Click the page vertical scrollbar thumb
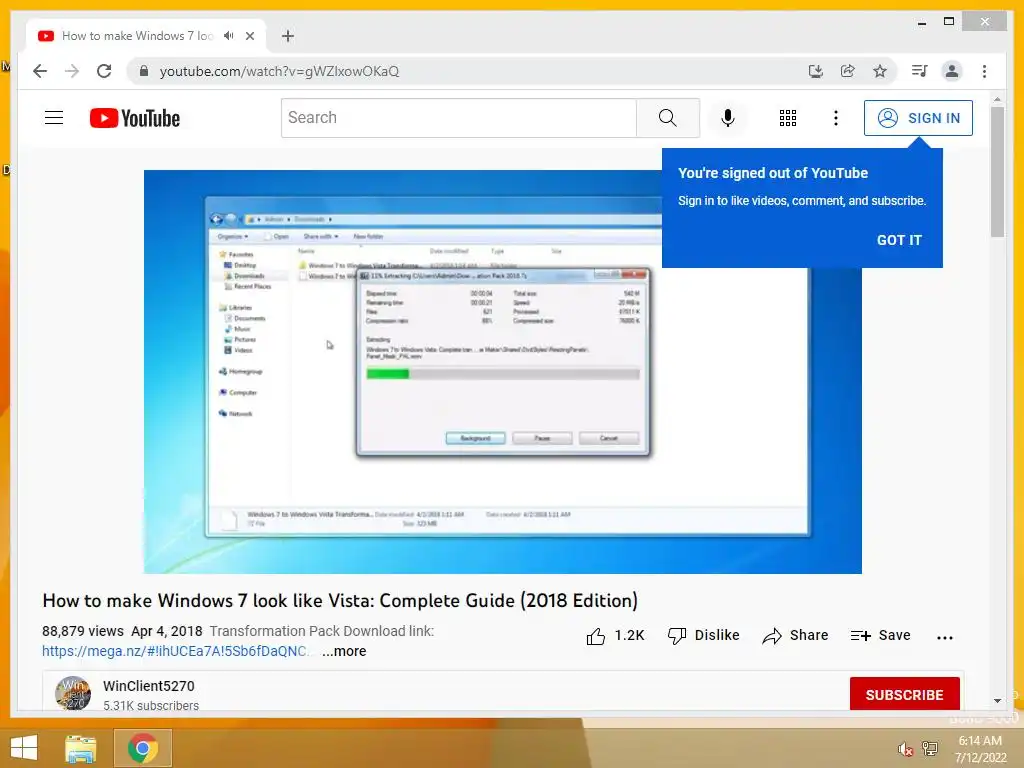This screenshot has height=768, width=1024. 997,170
